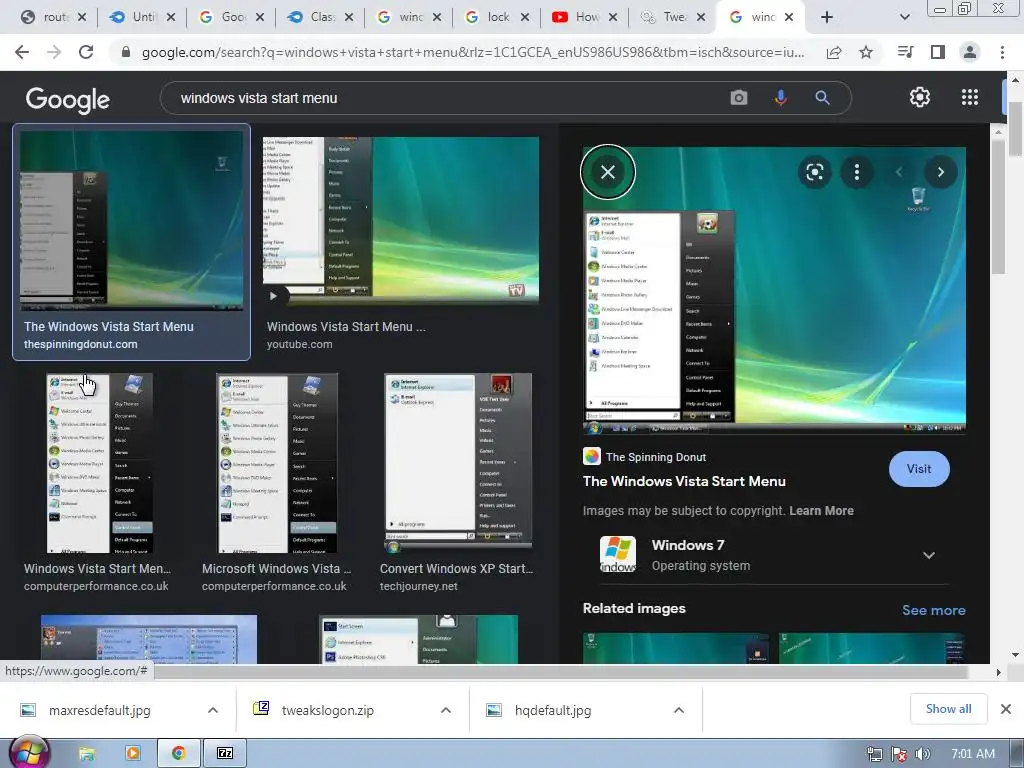Open the Chrome three-dot menu
Viewport: 1024px width, 768px height.
1002,52
